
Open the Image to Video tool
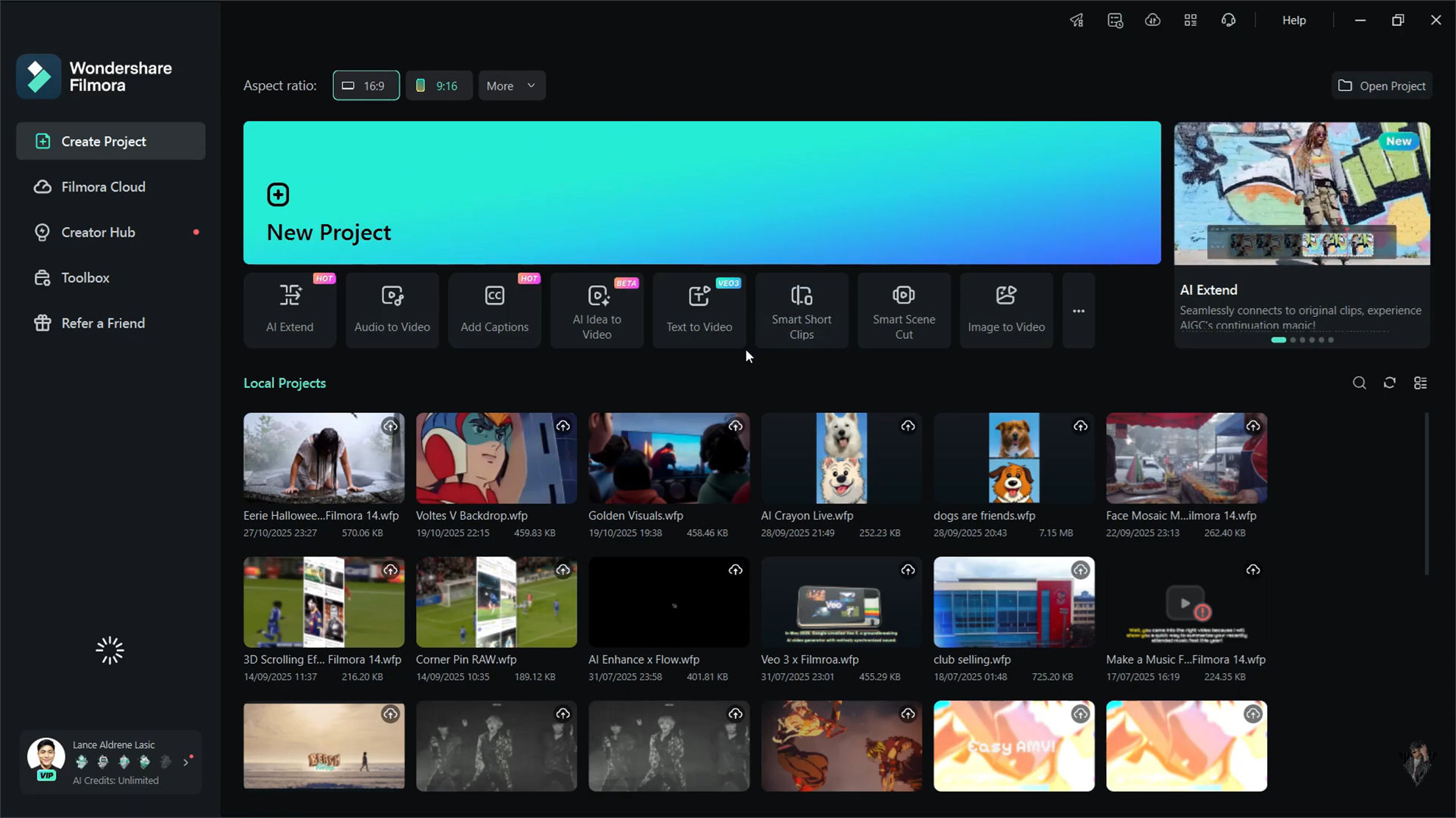1005,309
